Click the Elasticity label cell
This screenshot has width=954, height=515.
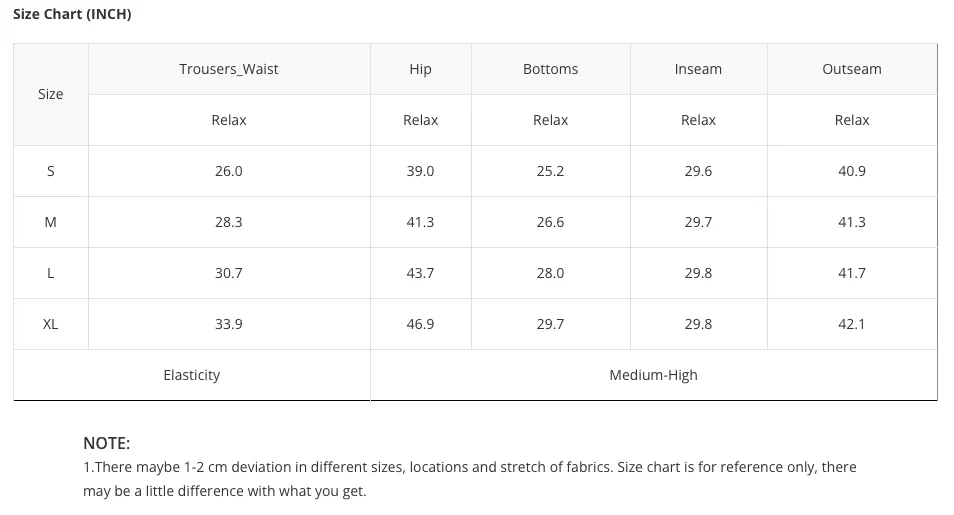coord(192,375)
